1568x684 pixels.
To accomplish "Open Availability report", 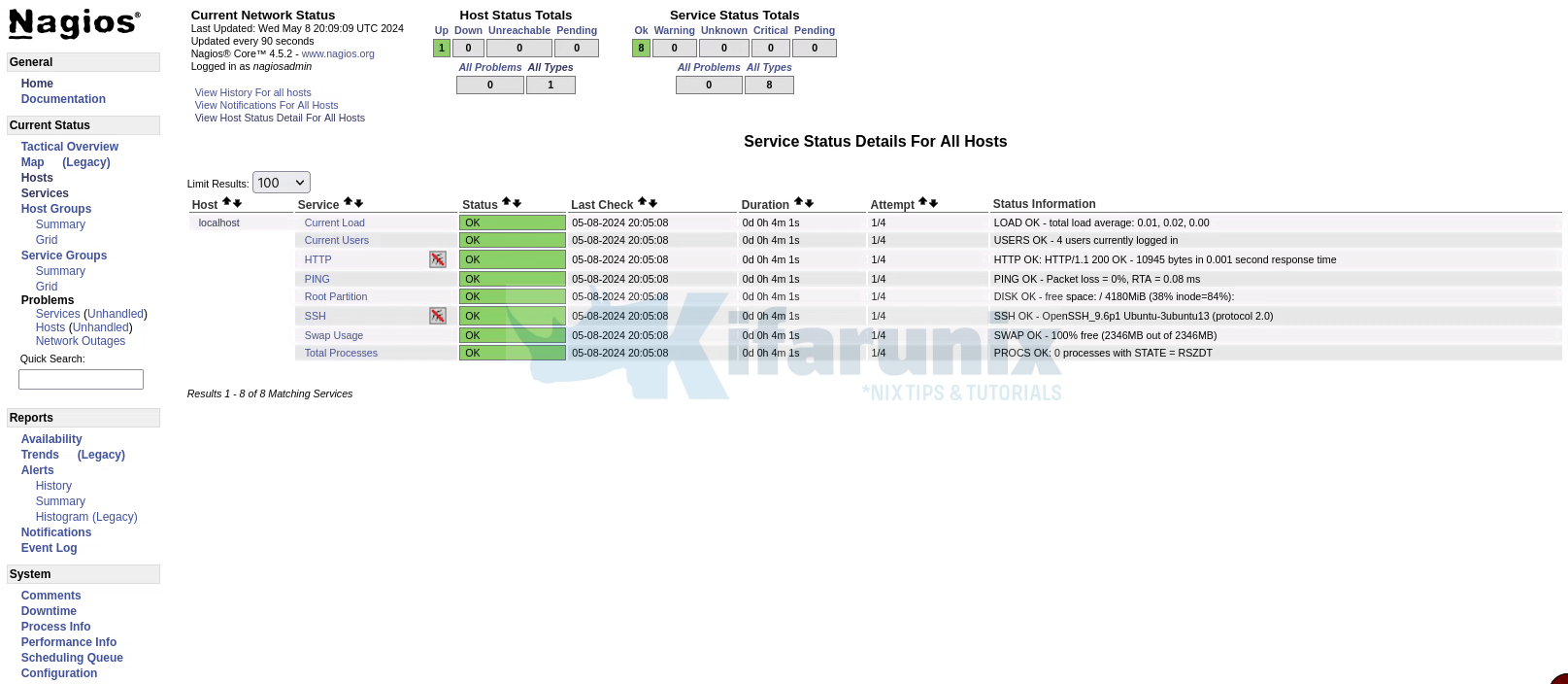I will [x=51, y=439].
